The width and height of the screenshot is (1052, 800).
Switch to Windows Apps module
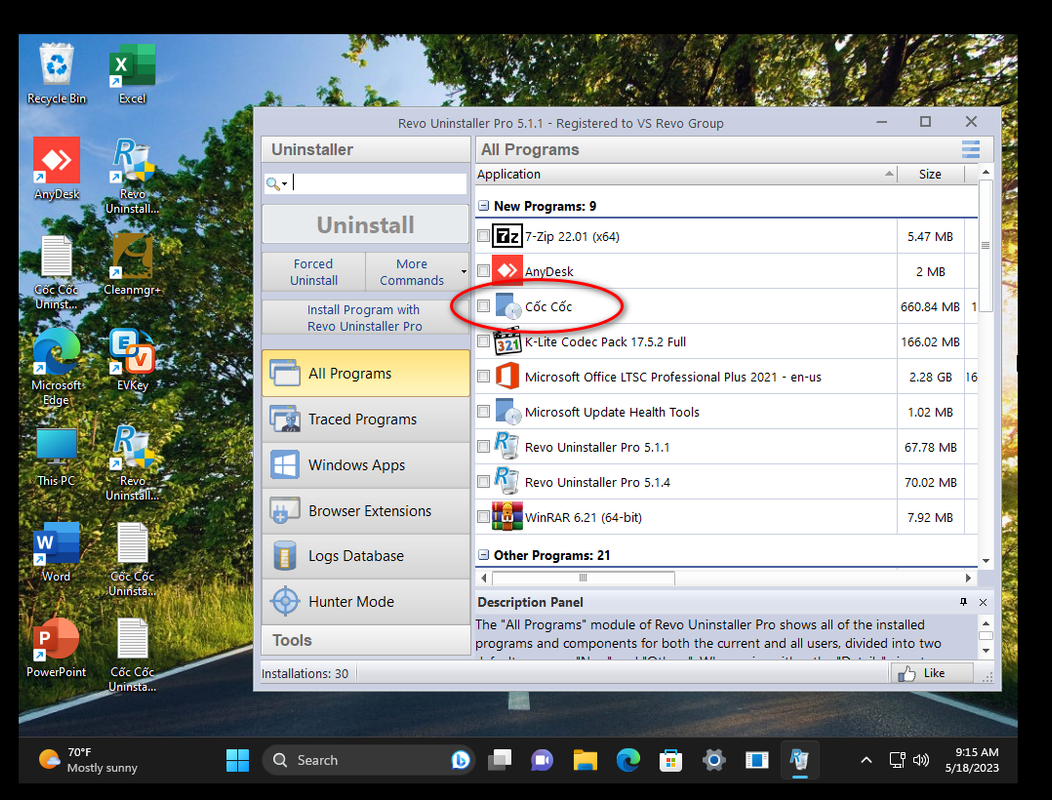pyautogui.click(x=366, y=464)
